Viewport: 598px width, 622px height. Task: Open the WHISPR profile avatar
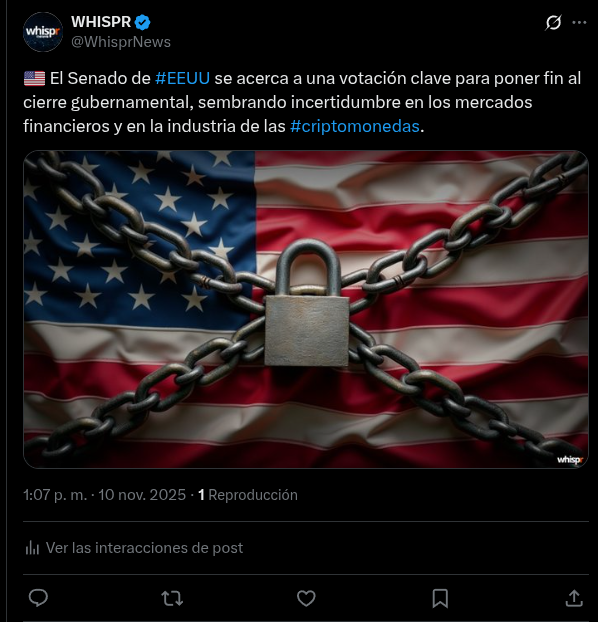click(43, 32)
